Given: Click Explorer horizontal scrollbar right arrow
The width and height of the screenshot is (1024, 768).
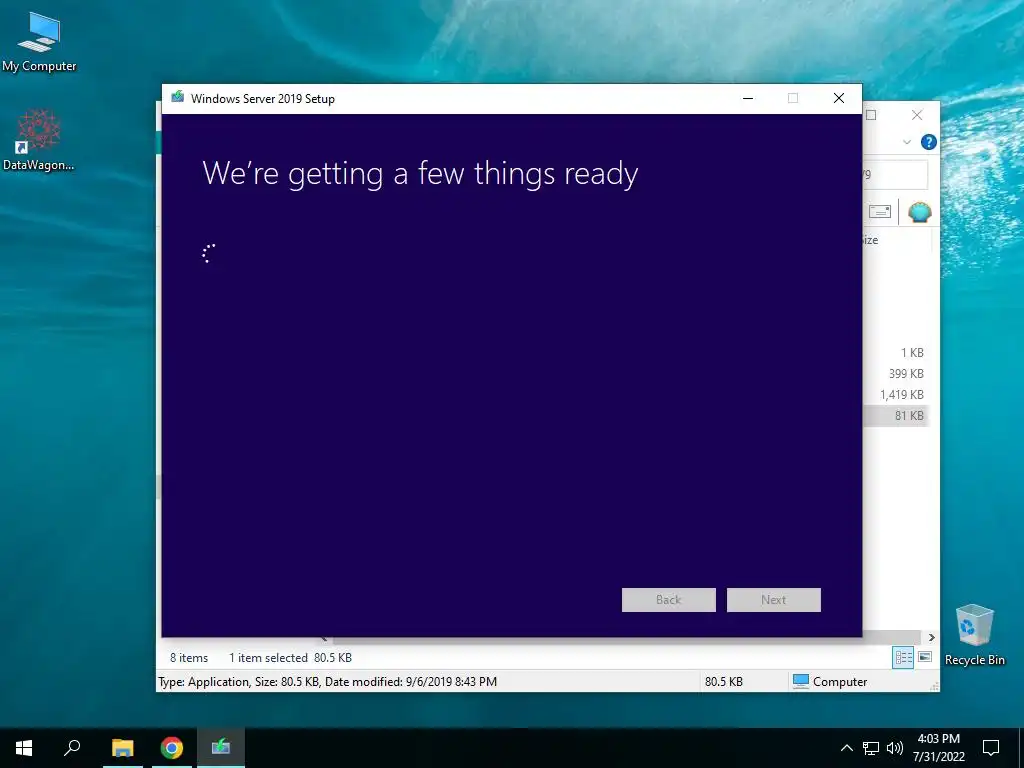Looking at the screenshot, I should pyautogui.click(x=931, y=637).
